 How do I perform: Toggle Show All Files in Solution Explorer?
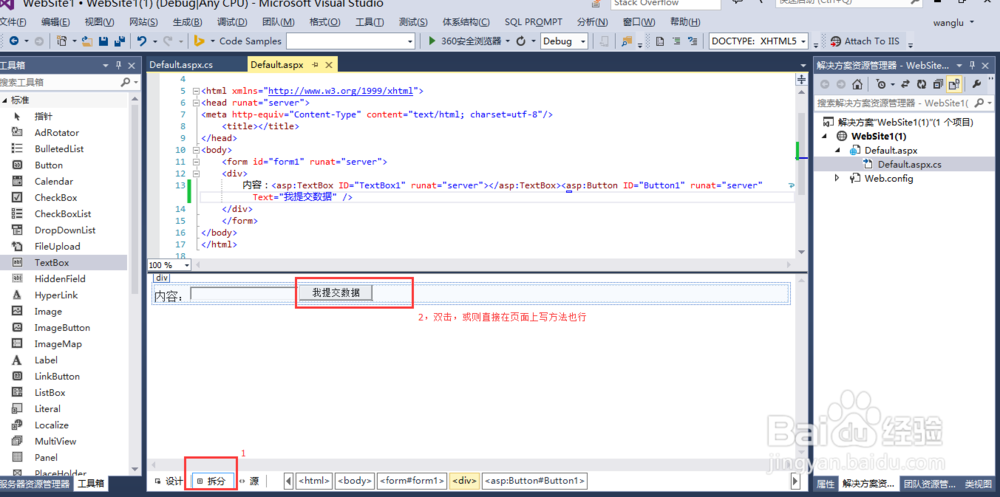(x=954, y=84)
